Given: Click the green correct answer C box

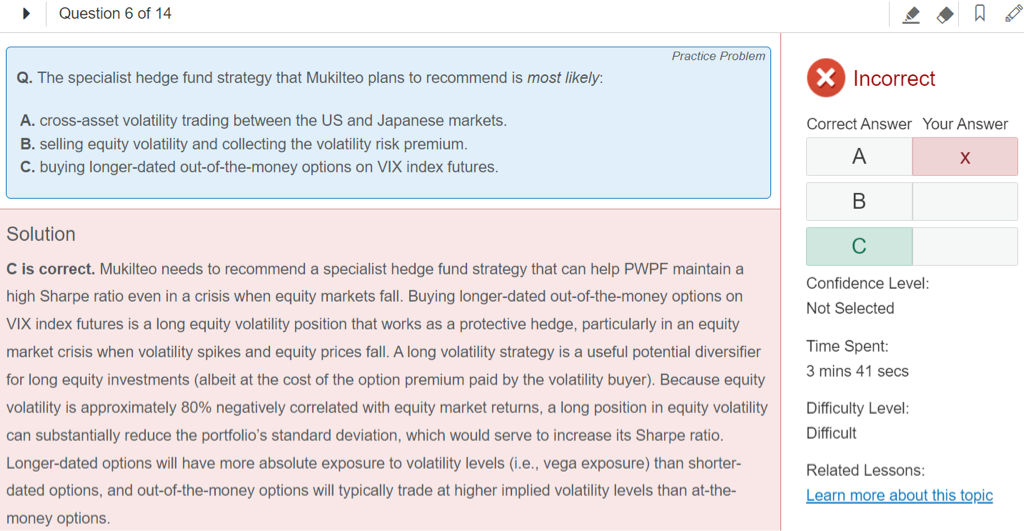Looking at the screenshot, I should point(859,246).
